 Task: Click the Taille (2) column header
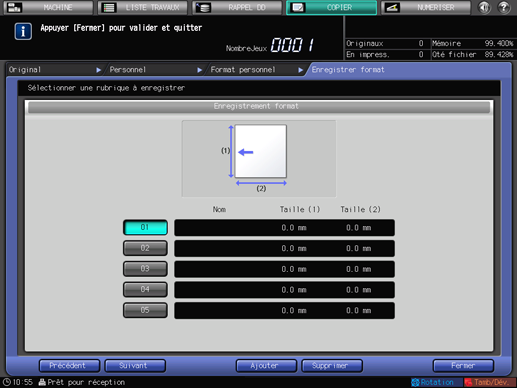pos(360,209)
